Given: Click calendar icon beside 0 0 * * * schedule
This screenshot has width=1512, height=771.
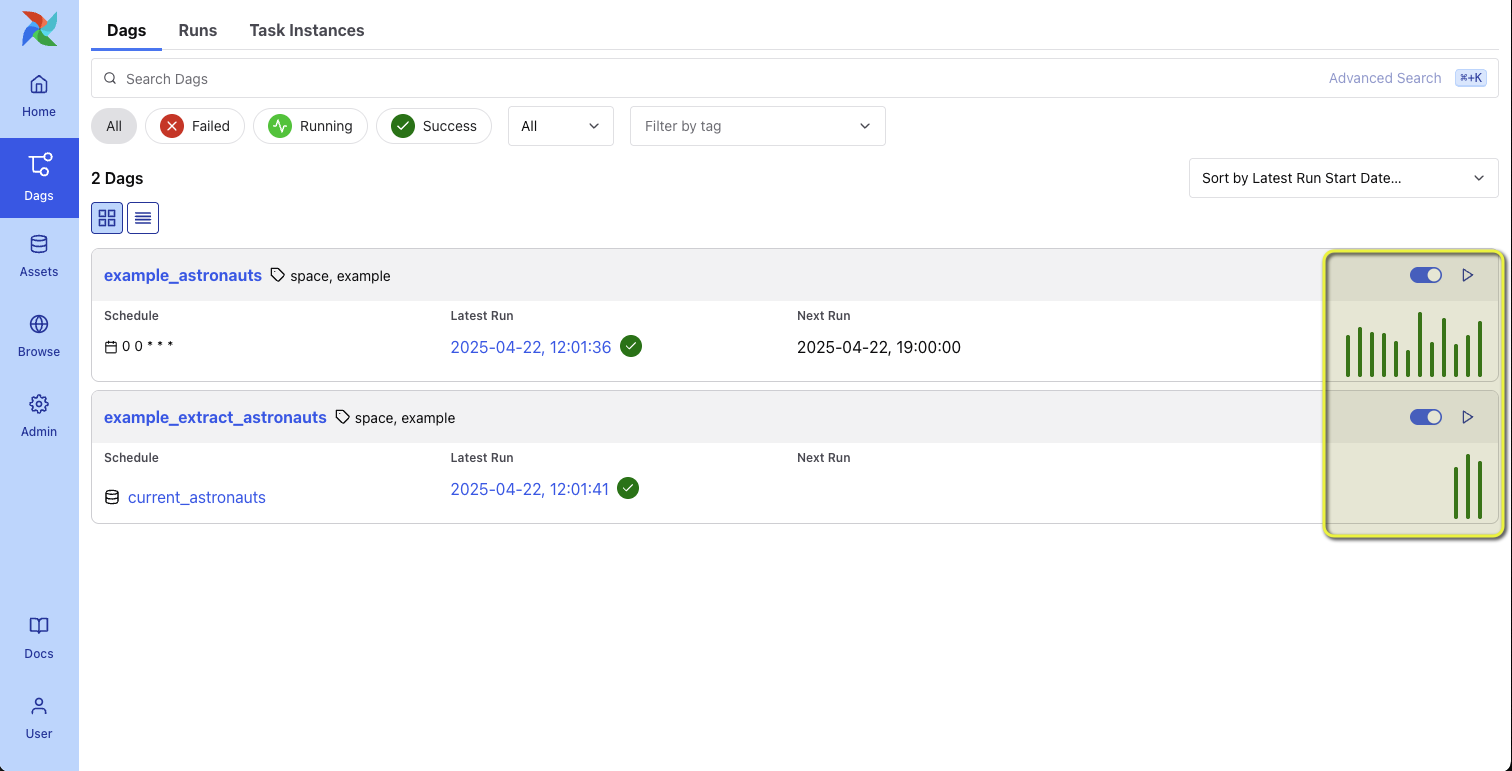Looking at the screenshot, I should point(111,347).
